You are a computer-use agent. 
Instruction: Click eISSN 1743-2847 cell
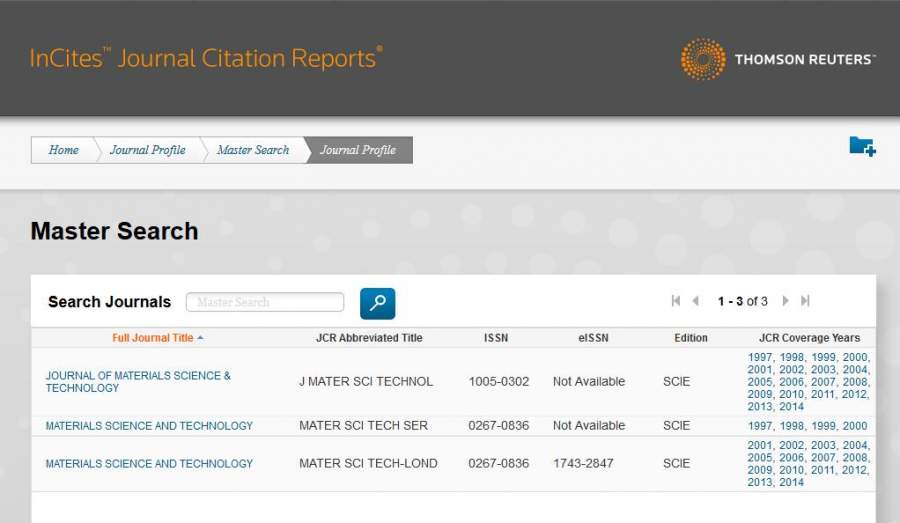[x=583, y=463]
